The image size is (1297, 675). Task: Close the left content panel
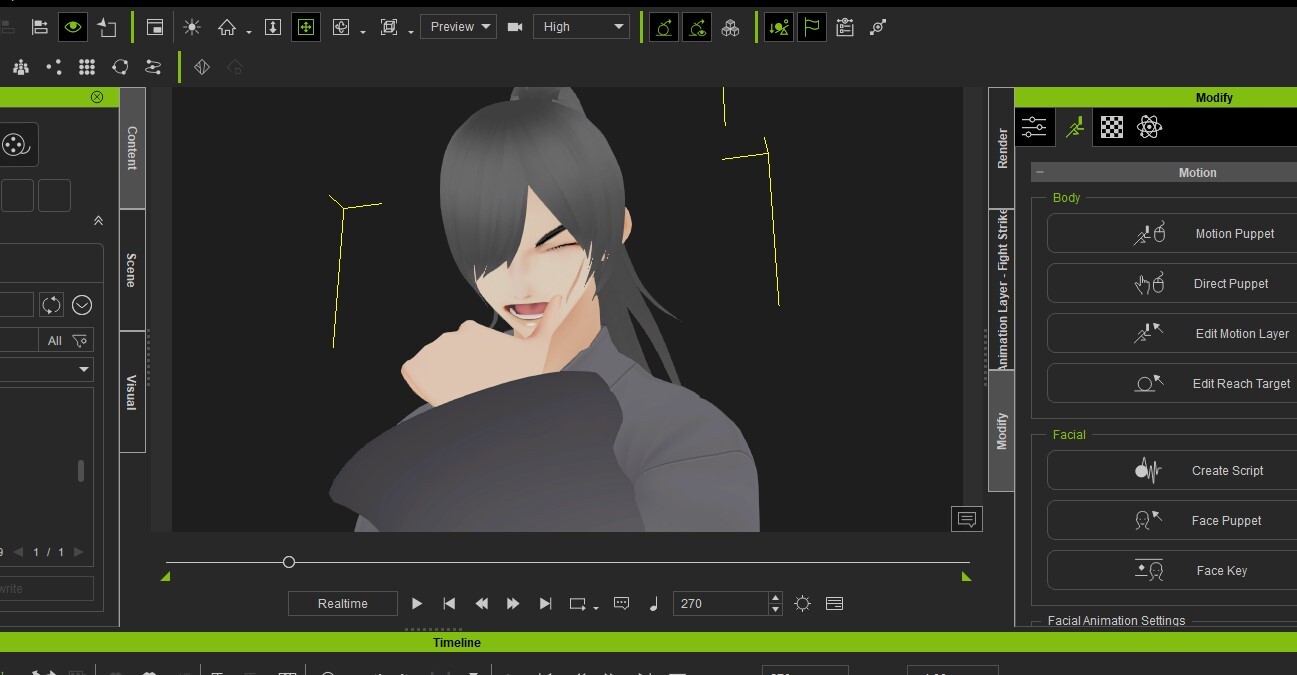coord(97,97)
